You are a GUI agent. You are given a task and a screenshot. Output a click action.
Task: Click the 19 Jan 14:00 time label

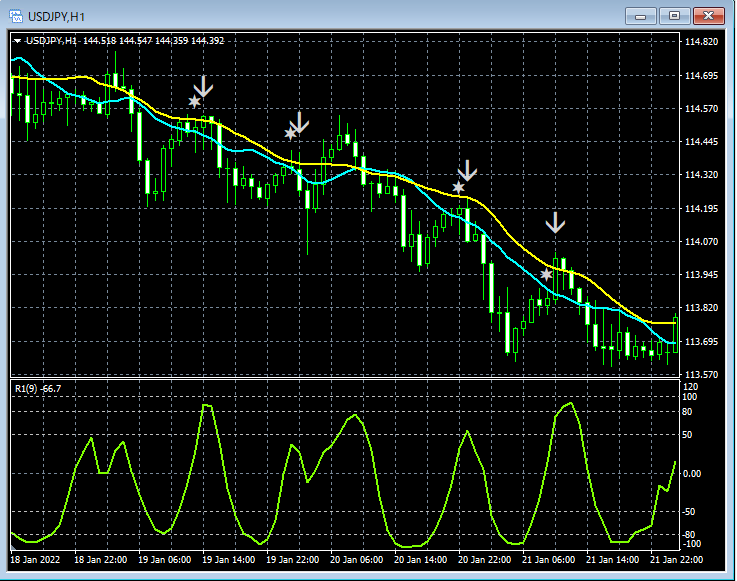point(228,560)
